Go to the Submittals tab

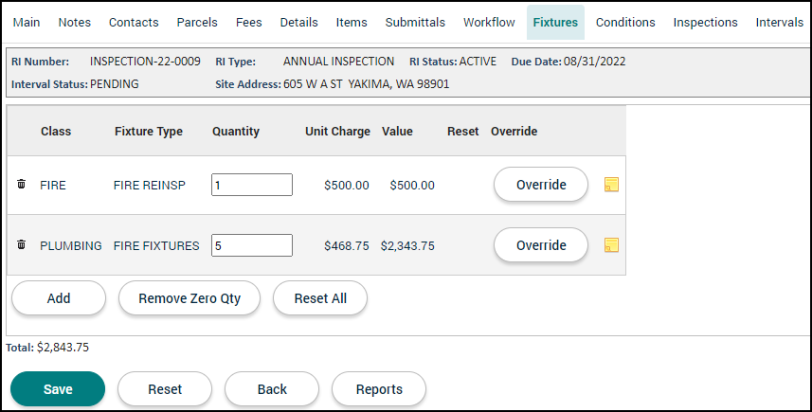coord(415,22)
